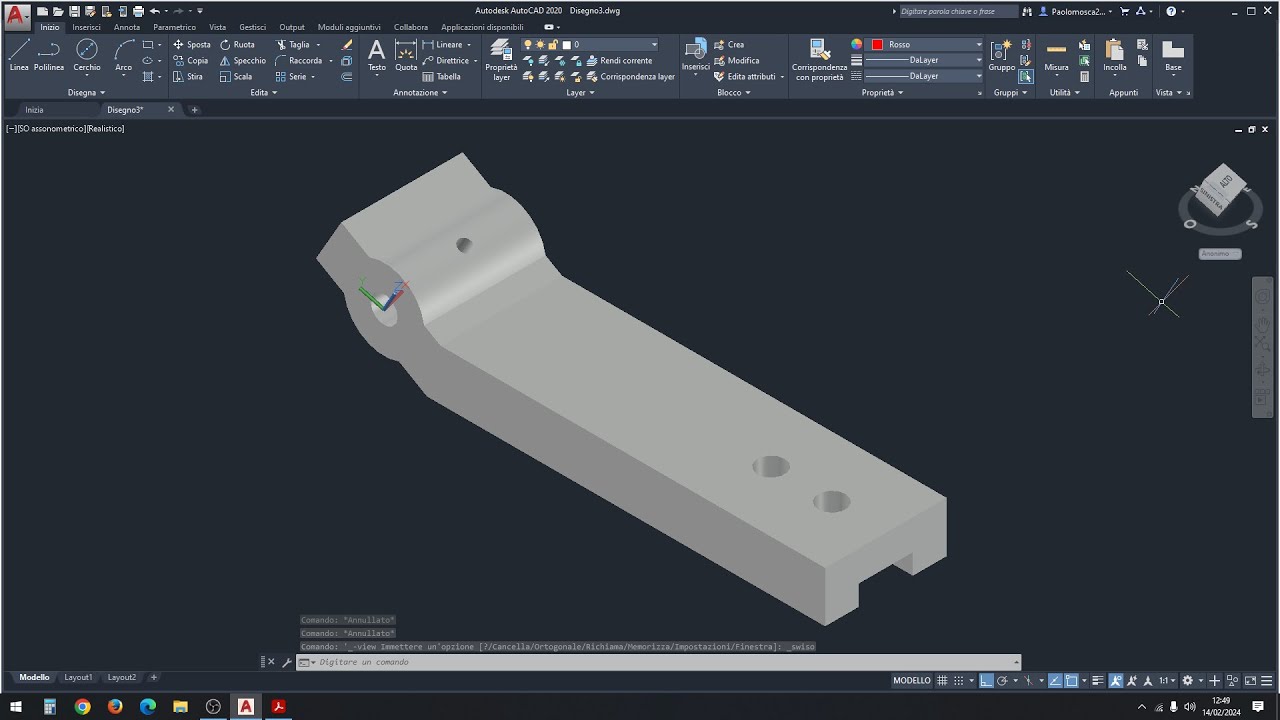1280x720 pixels.
Task: Click the Gruppo group tool
Action: pos(1001,56)
